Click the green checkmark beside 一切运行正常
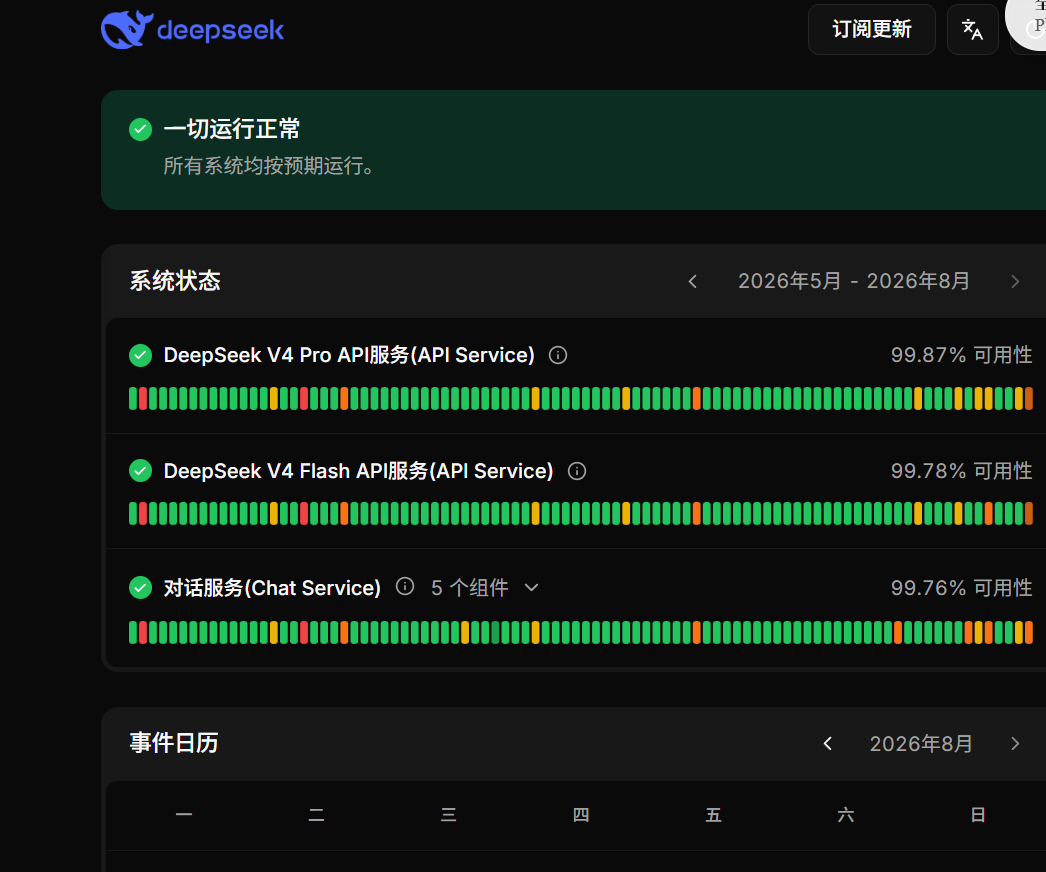1046x872 pixels. tap(140, 129)
